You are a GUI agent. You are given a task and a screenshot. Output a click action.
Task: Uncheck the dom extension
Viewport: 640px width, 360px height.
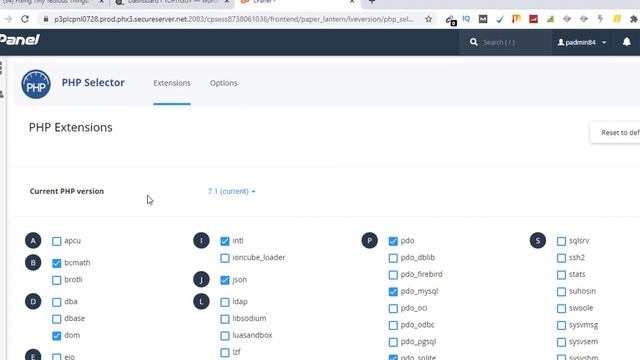click(x=57, y=336)
